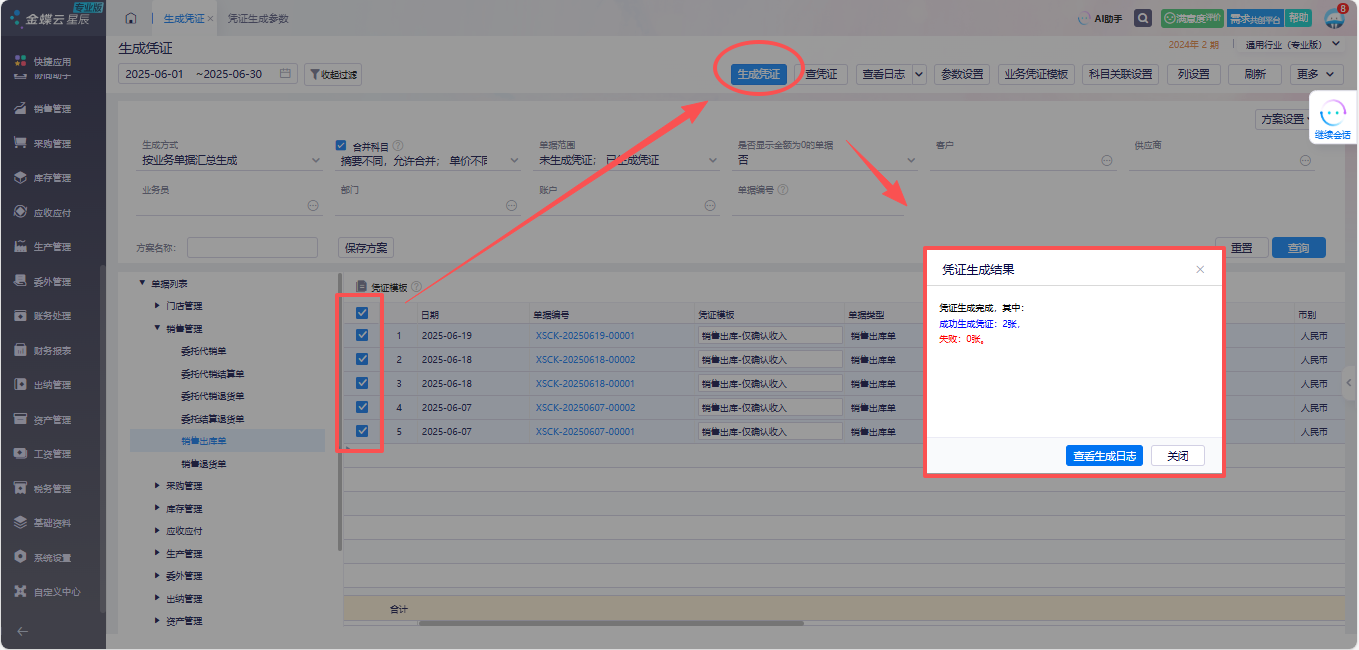Uncheck the select-all header checkbox in table

tap(362, 313)
